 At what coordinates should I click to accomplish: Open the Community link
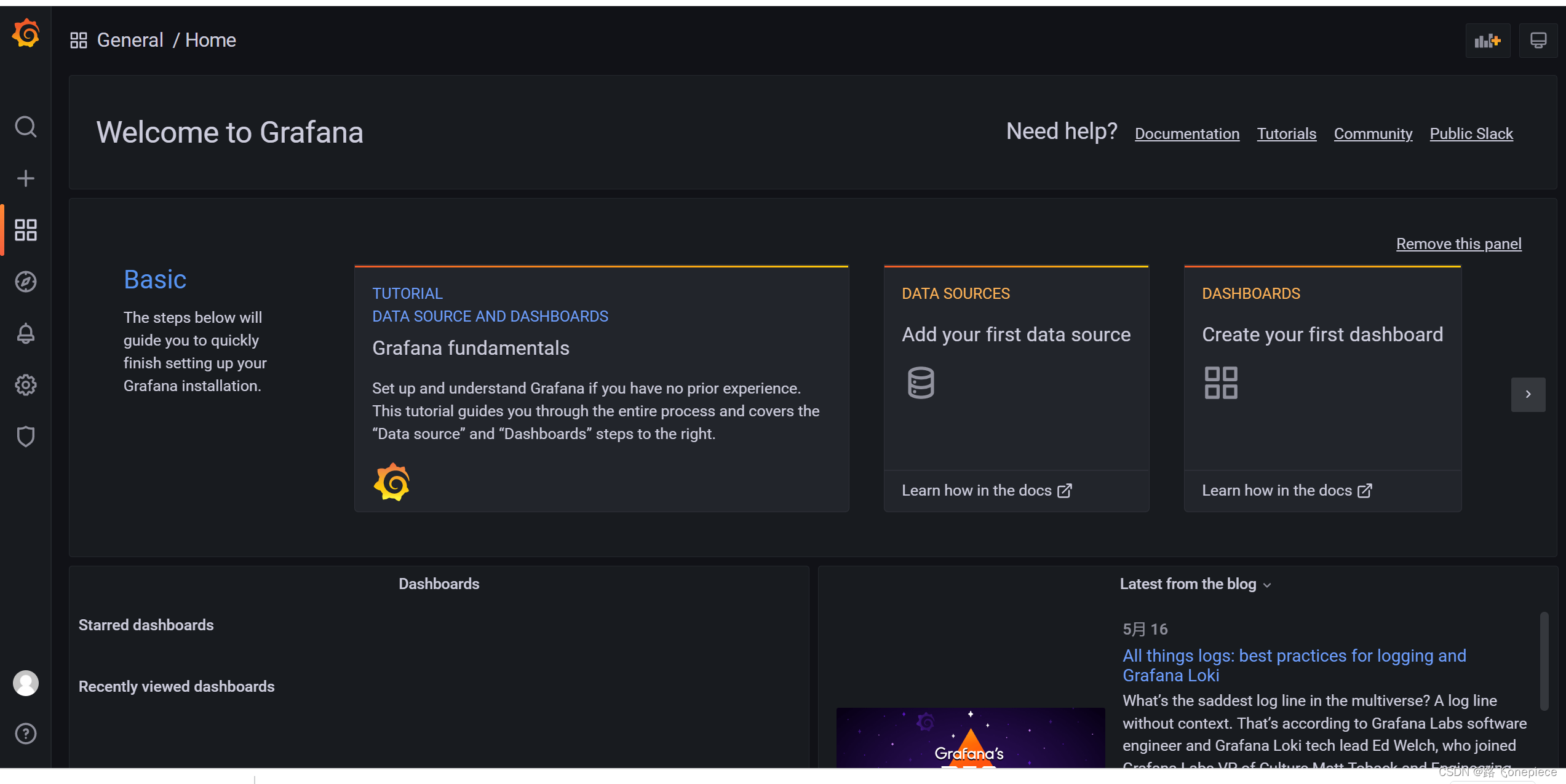1373,133
